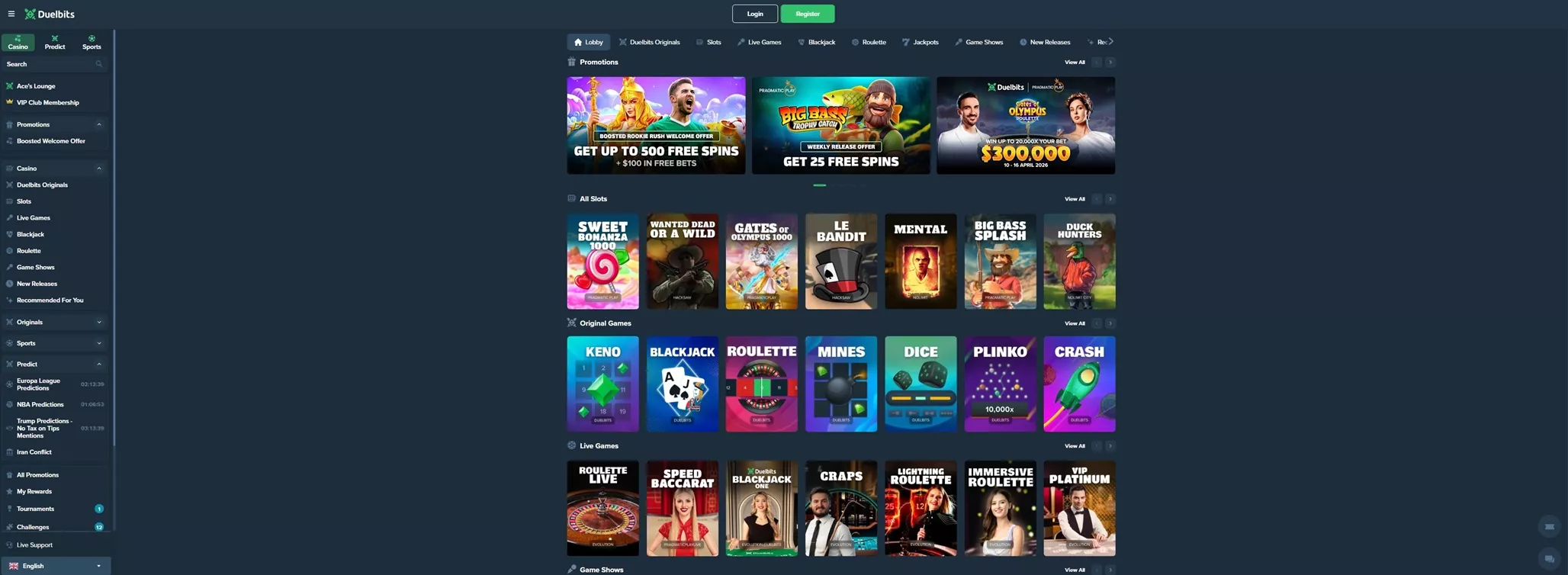Viewport: 1568px width, 575px height.
Task: Advance the Original Games row forward
Action: coord(1110,323)
